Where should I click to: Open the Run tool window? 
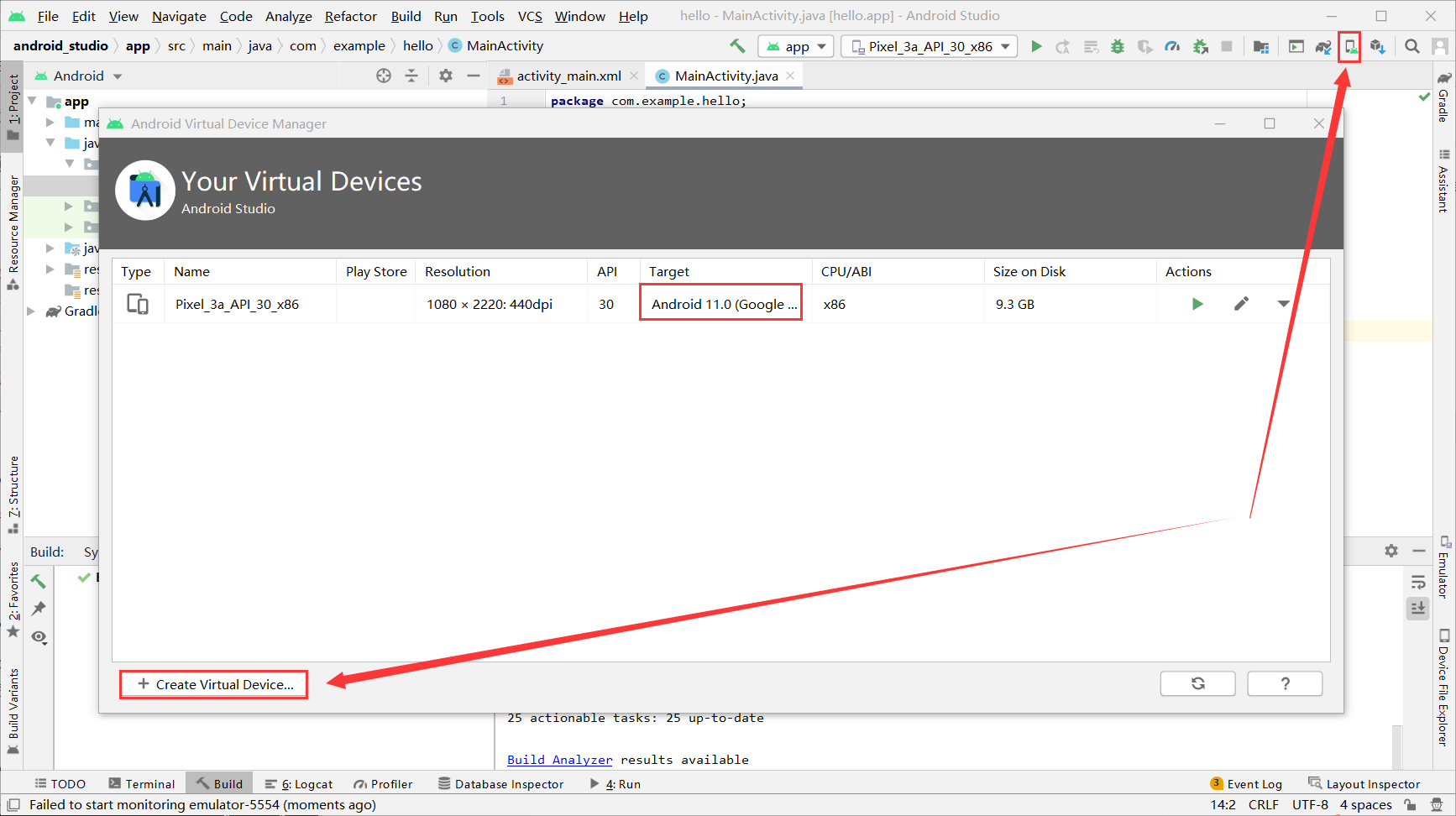coord(615,783)
